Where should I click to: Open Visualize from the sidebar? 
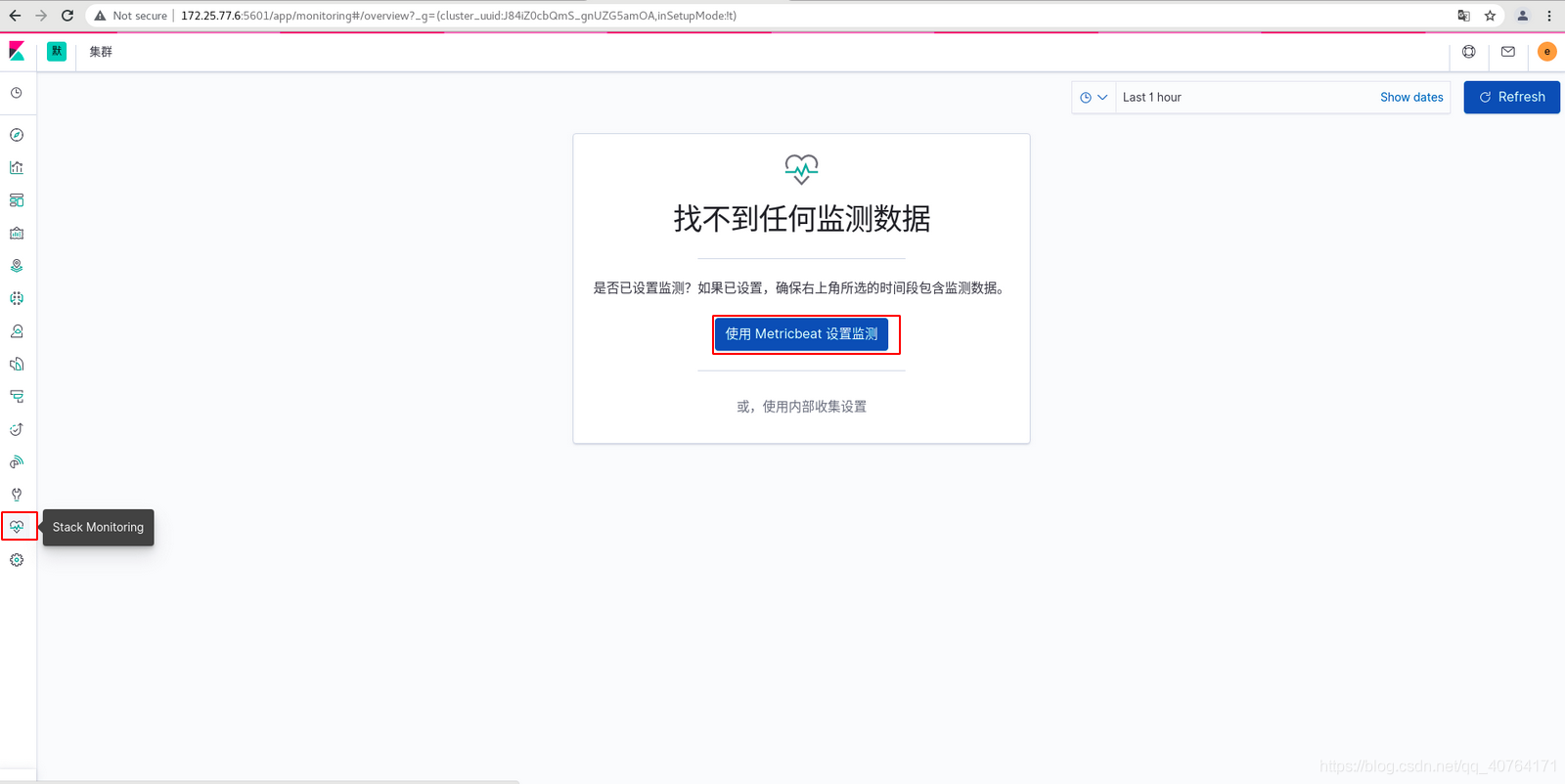tap(17, 168)
